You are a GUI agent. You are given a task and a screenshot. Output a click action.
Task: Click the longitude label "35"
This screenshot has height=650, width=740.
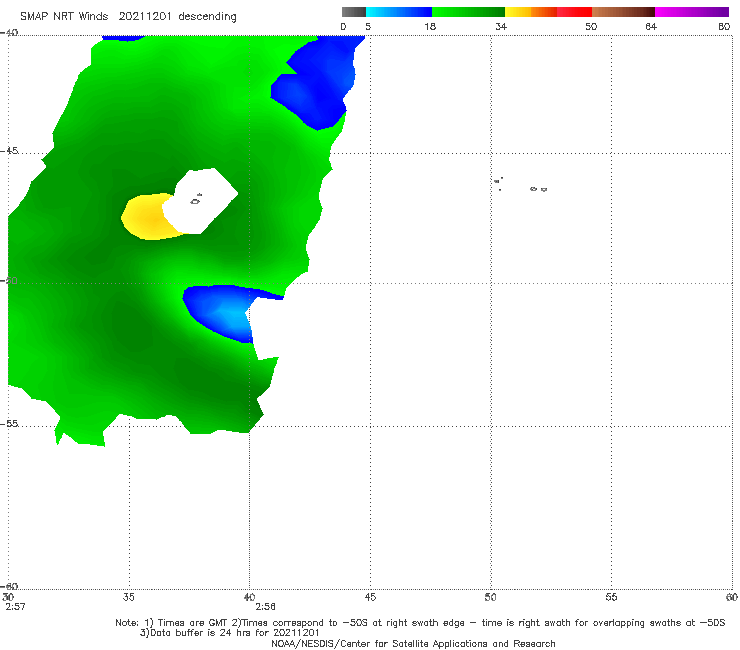128,597
